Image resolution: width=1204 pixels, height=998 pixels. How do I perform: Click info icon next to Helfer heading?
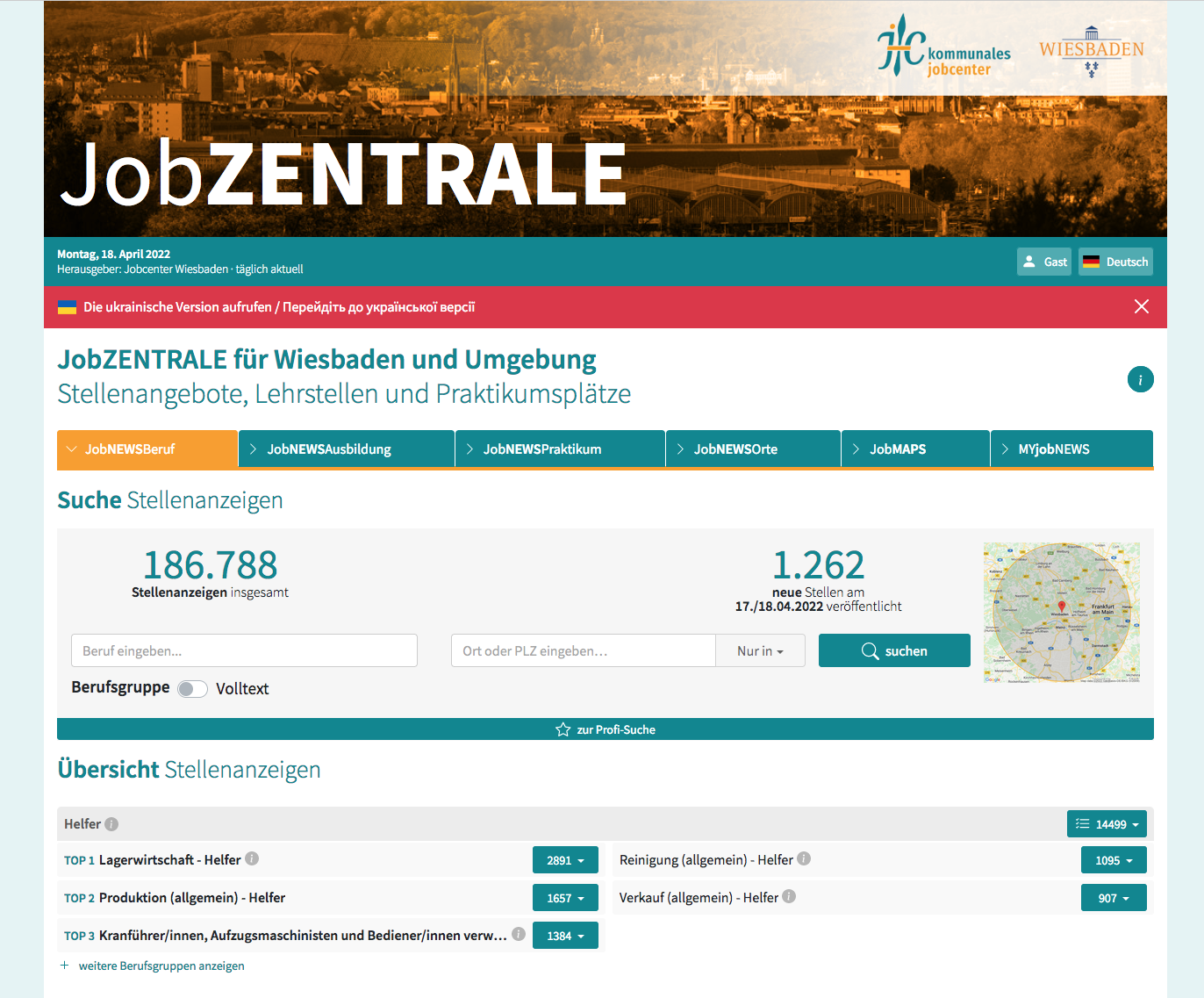tap(111, 824)
